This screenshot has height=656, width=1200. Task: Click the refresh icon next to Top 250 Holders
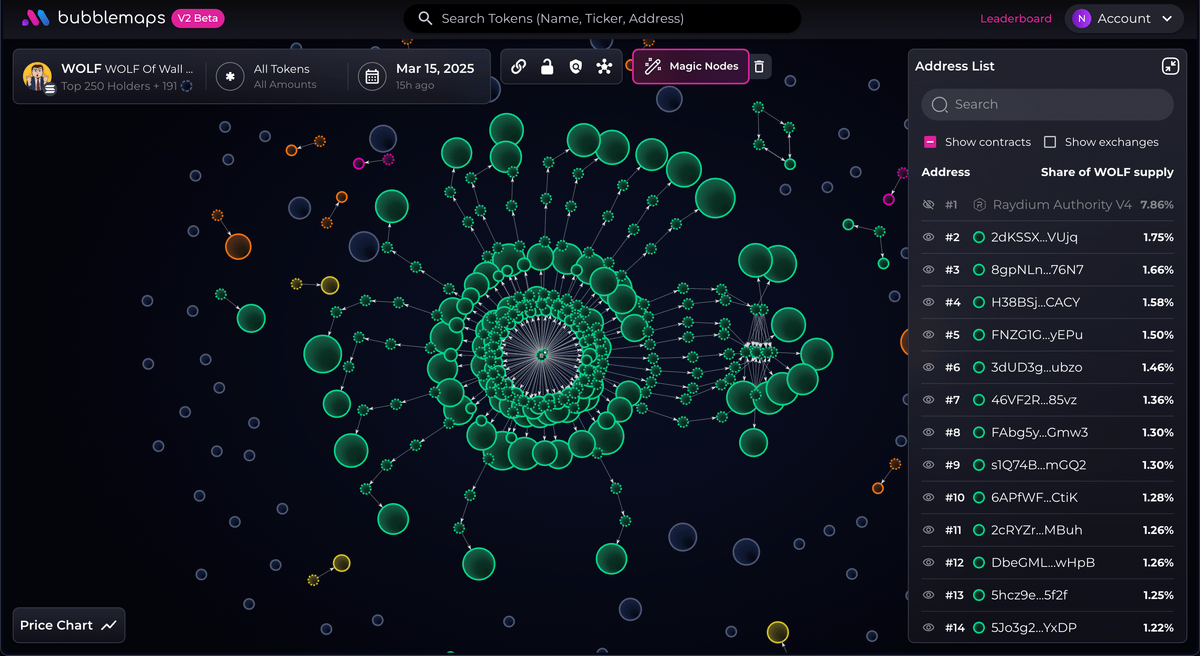coord(185,87)
